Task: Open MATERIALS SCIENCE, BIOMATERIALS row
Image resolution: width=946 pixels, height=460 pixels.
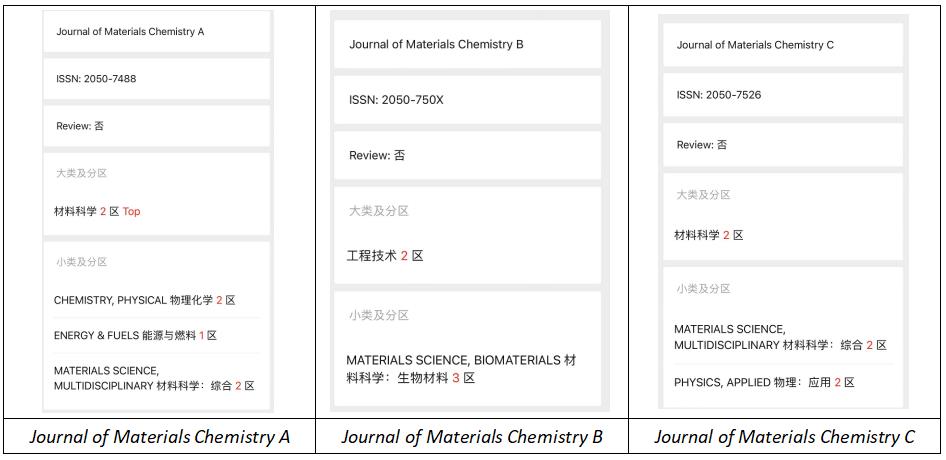Action: click(468, 369)
